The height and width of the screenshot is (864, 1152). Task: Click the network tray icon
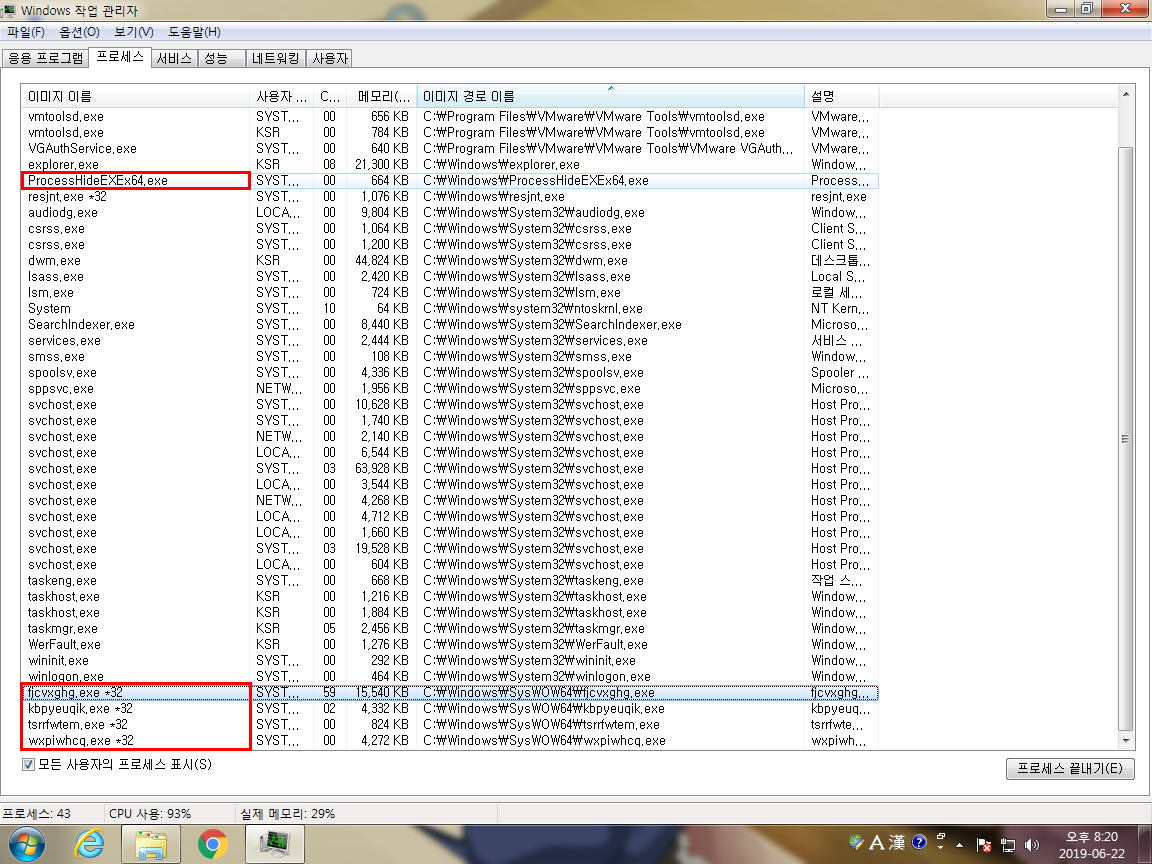[x=1008, y=845]
